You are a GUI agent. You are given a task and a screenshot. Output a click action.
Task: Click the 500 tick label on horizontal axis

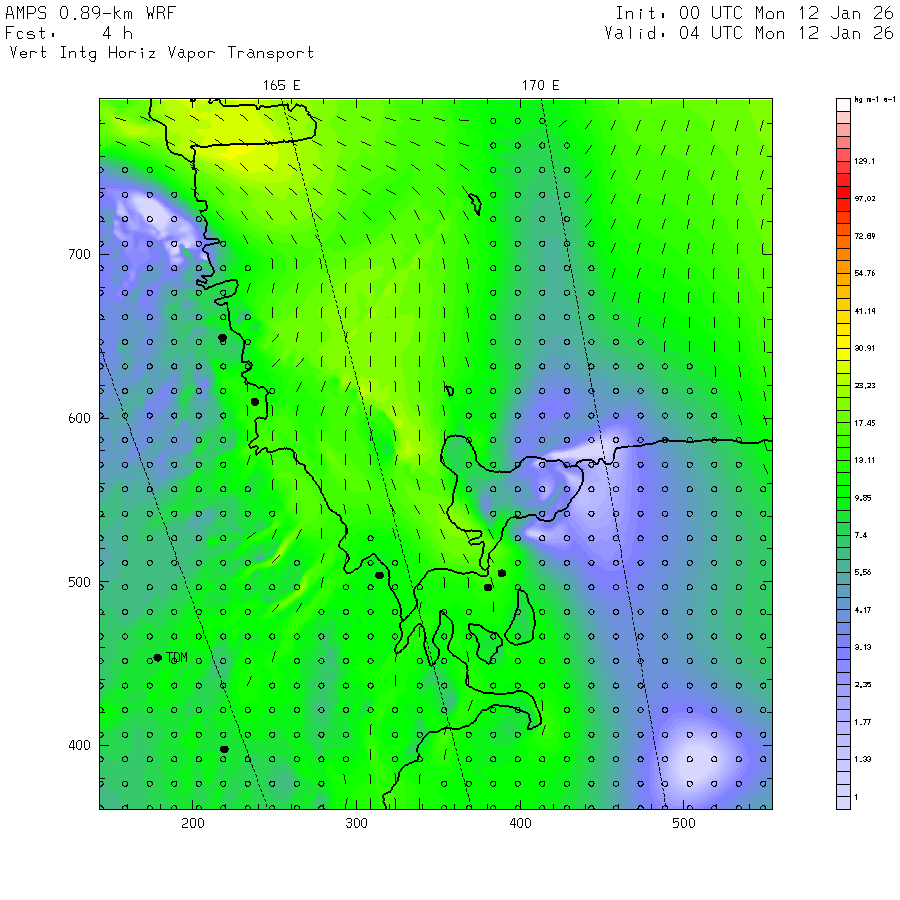click(684, 823)
